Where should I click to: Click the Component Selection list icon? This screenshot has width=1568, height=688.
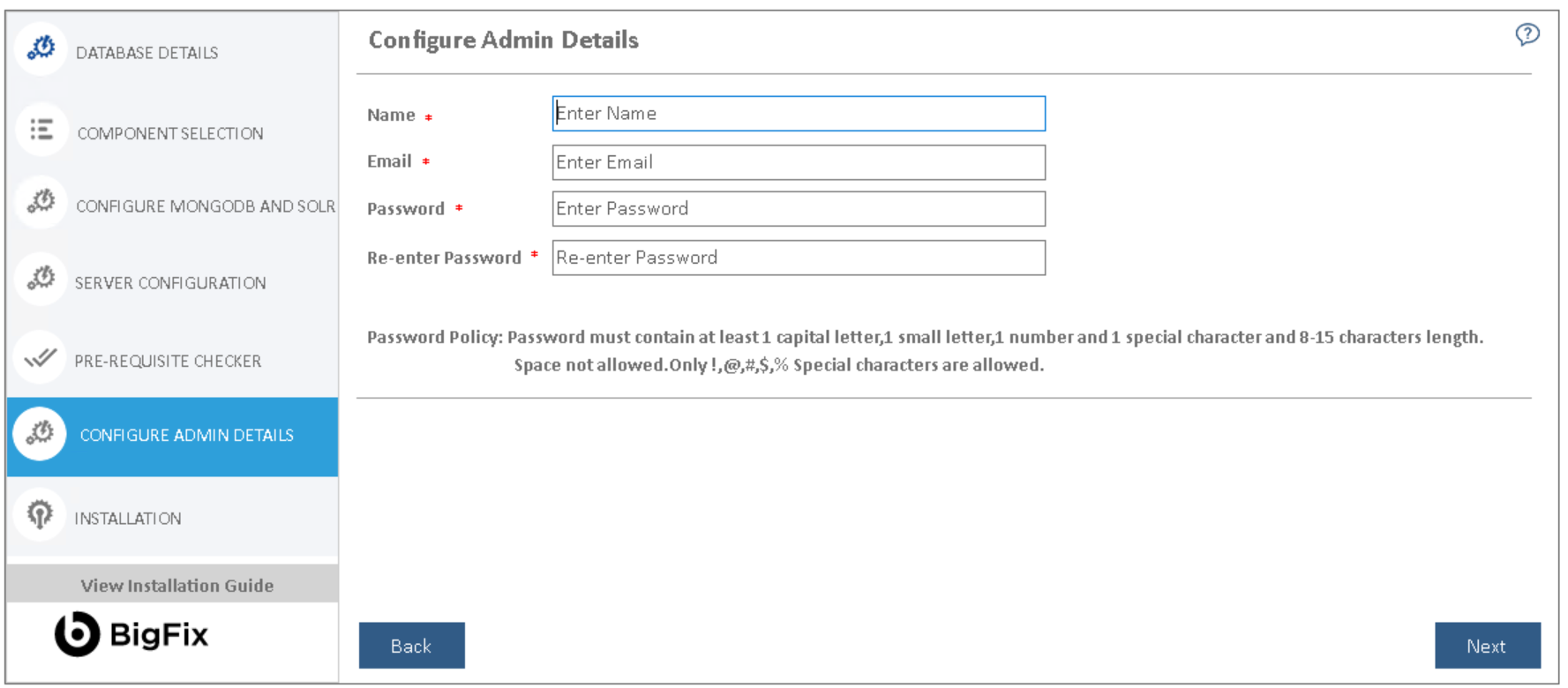click(x=41, y=130)
